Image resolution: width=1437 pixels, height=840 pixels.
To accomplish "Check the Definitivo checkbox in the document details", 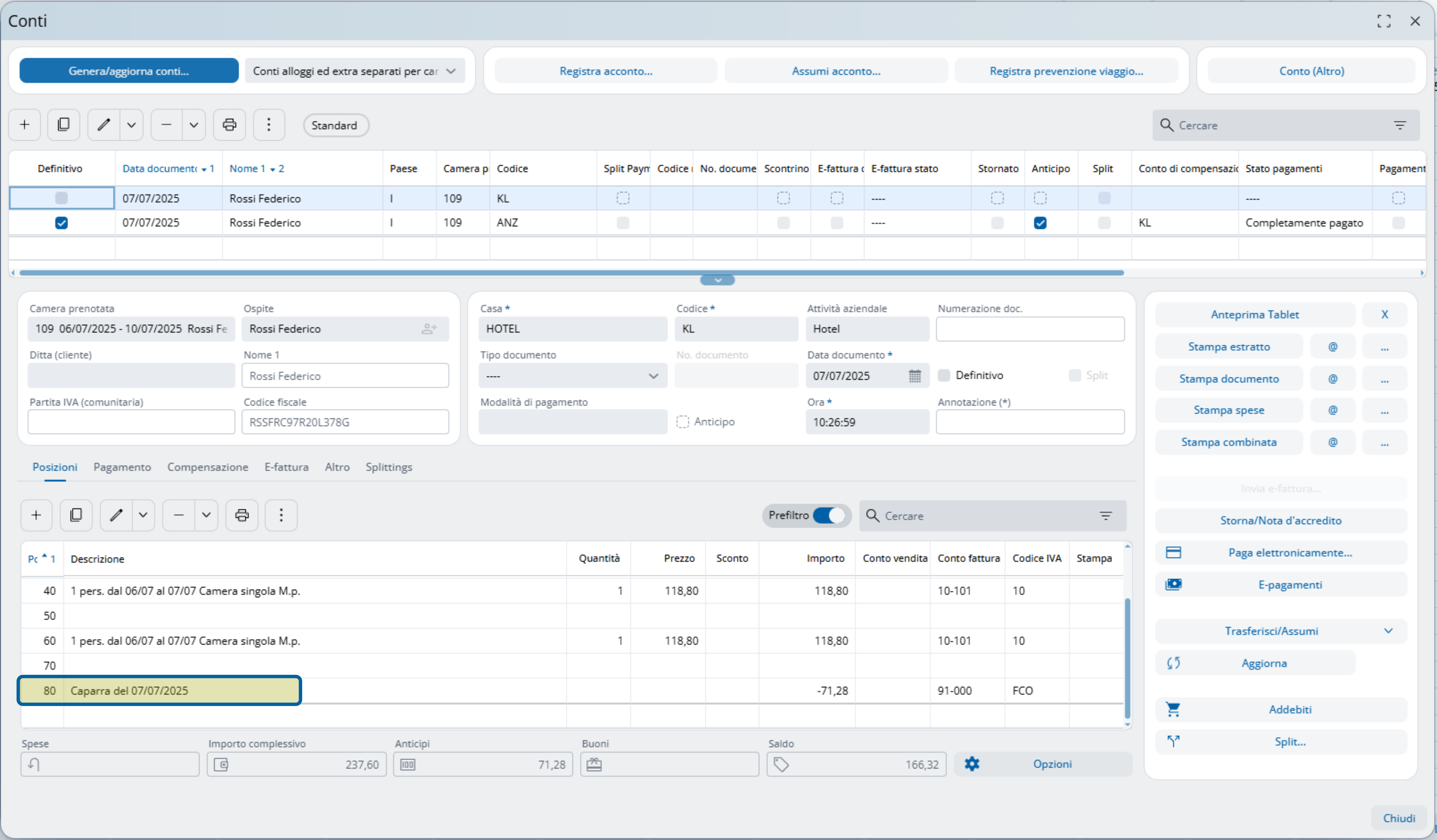I will [944, 375].
